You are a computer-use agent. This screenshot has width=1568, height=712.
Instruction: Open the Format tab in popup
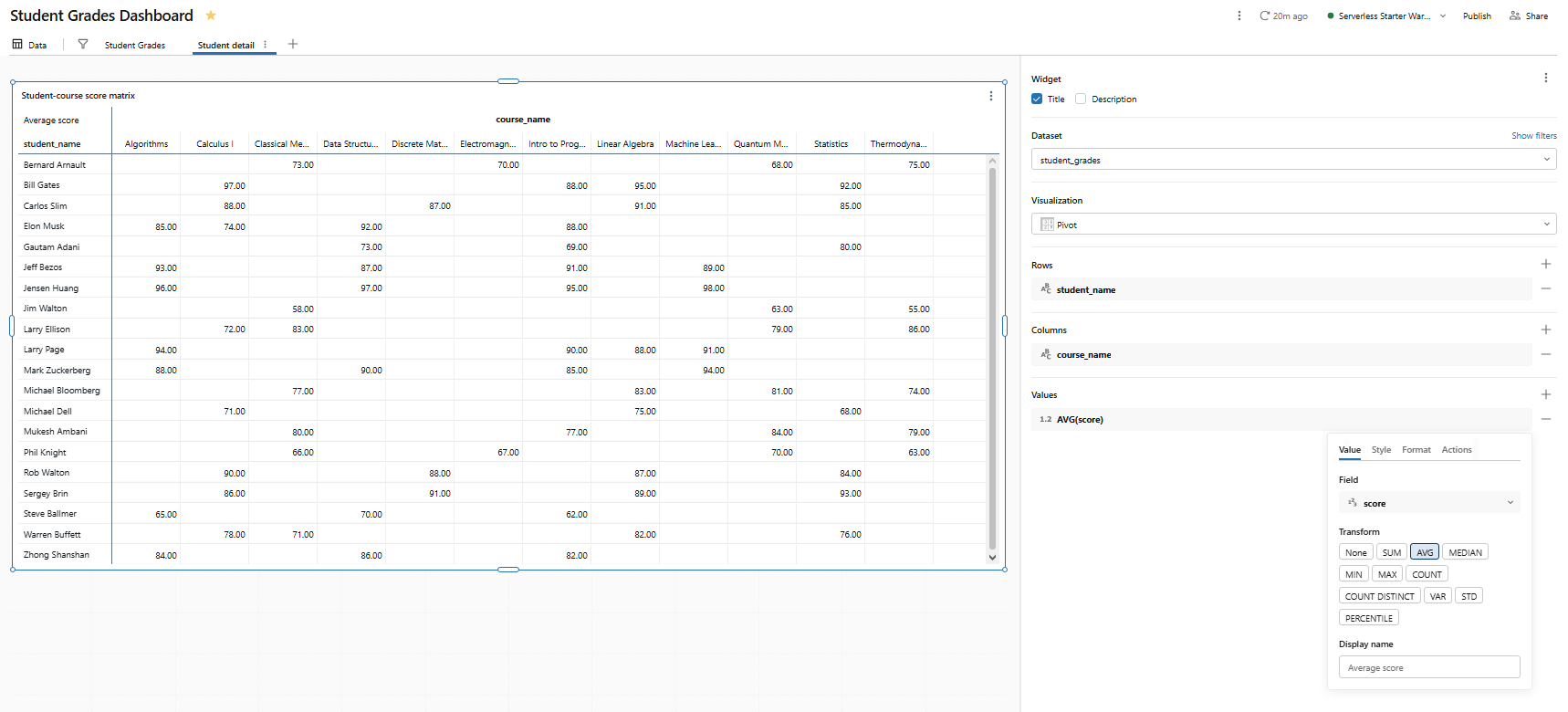(1416, 449)
